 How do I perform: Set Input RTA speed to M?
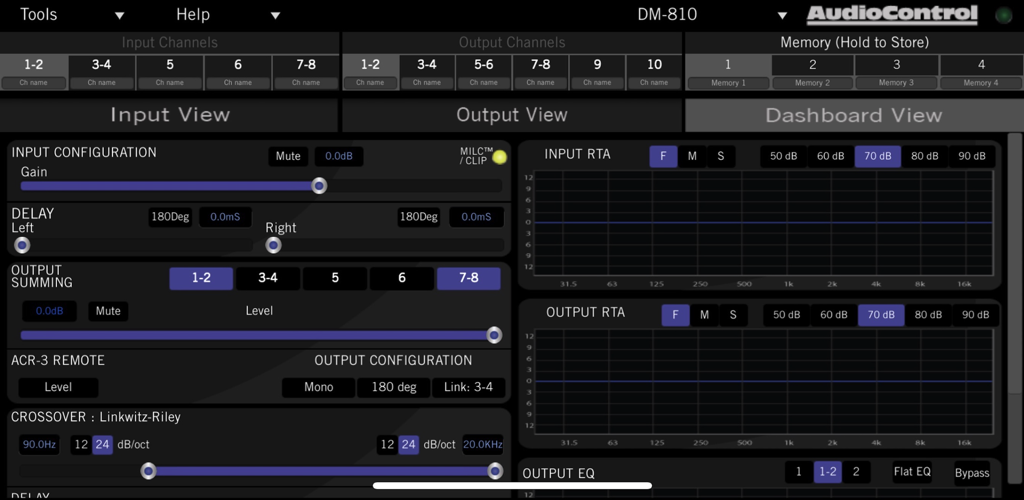tap(692, 157)
